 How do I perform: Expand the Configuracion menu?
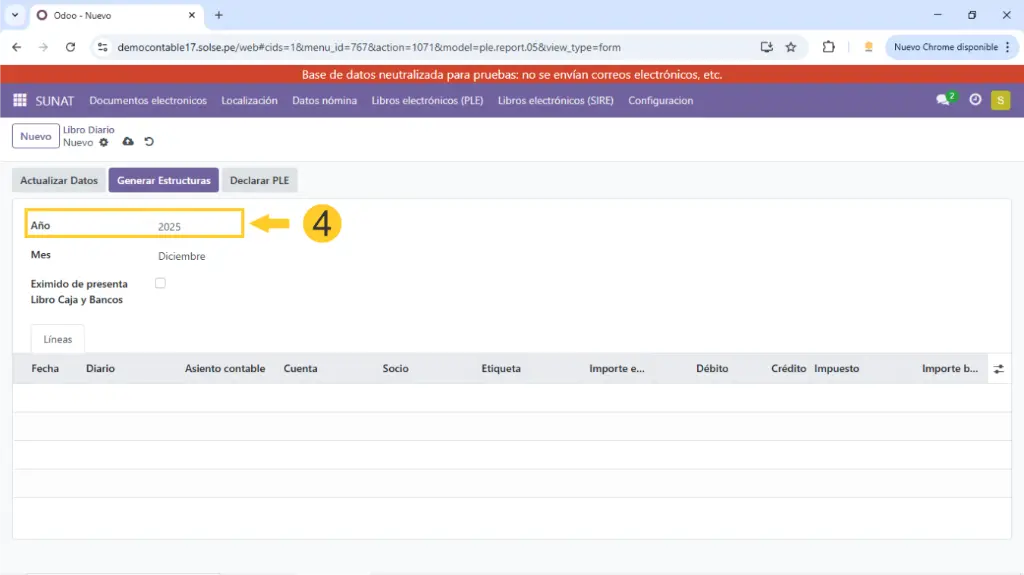[x=660, y=100]
